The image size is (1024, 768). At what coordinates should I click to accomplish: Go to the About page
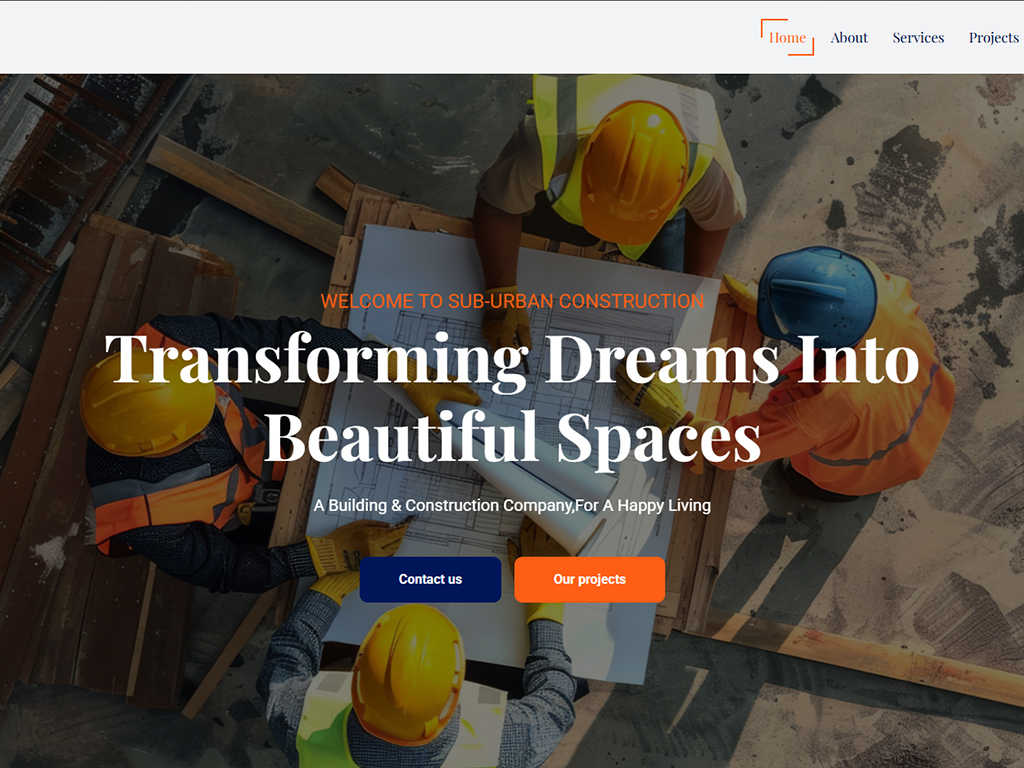[x=849, y=38]
